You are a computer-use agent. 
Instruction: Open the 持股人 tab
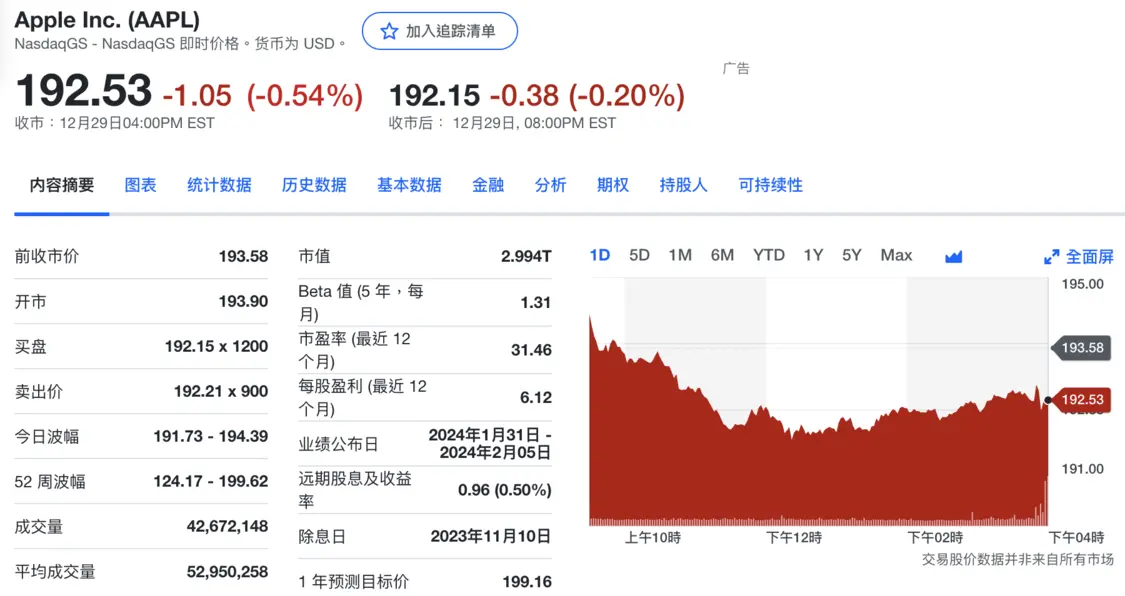pos(683,185)
